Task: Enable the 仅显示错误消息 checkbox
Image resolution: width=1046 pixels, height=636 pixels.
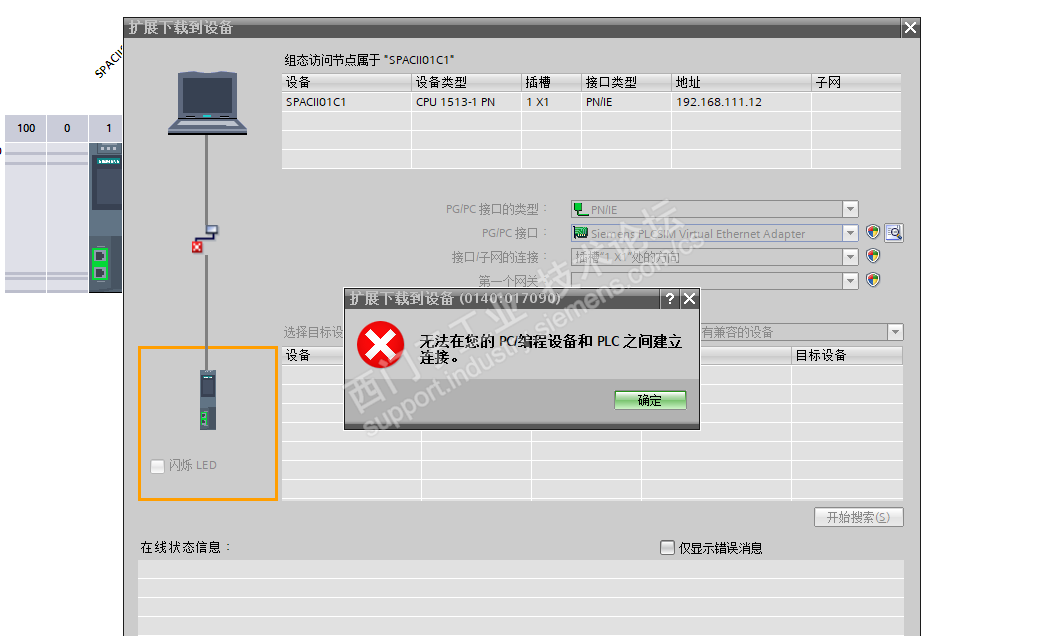Action: 667,548
